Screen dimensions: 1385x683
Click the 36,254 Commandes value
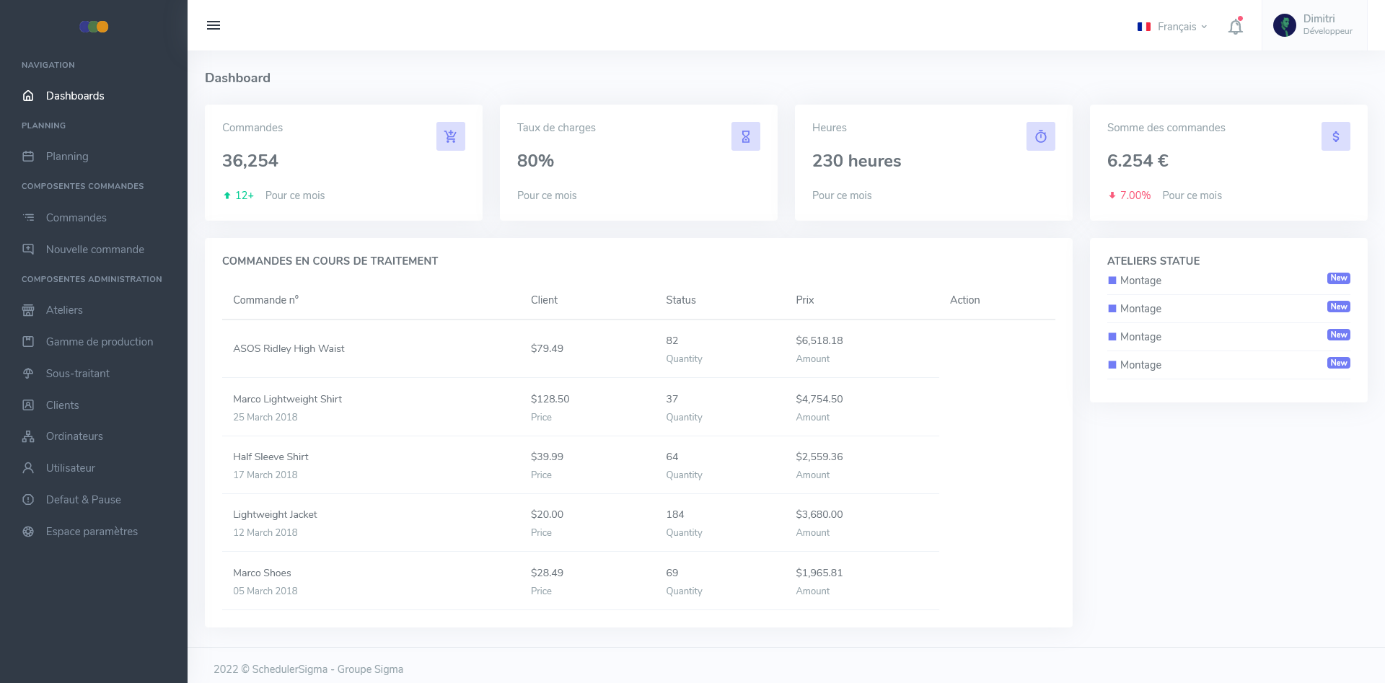(x=250, y=161)
